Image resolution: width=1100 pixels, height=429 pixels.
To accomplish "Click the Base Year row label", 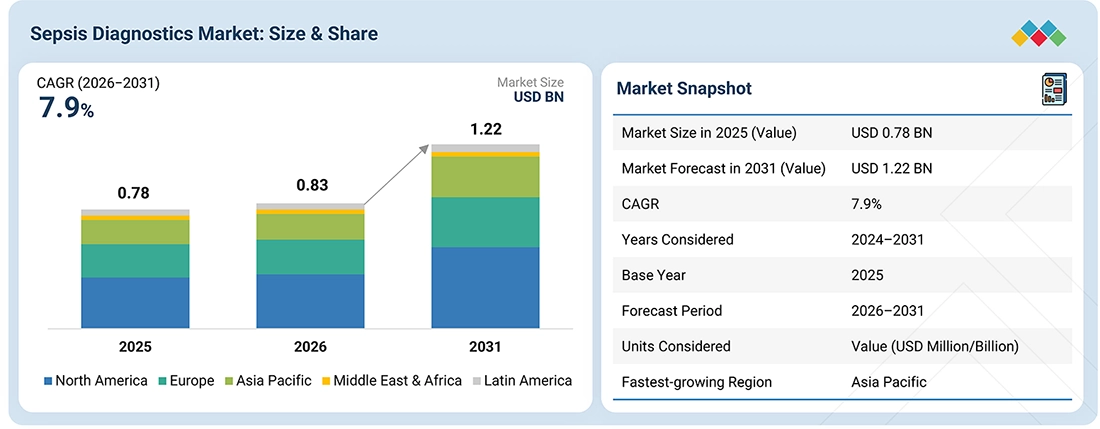I will [x=654, y=275].
